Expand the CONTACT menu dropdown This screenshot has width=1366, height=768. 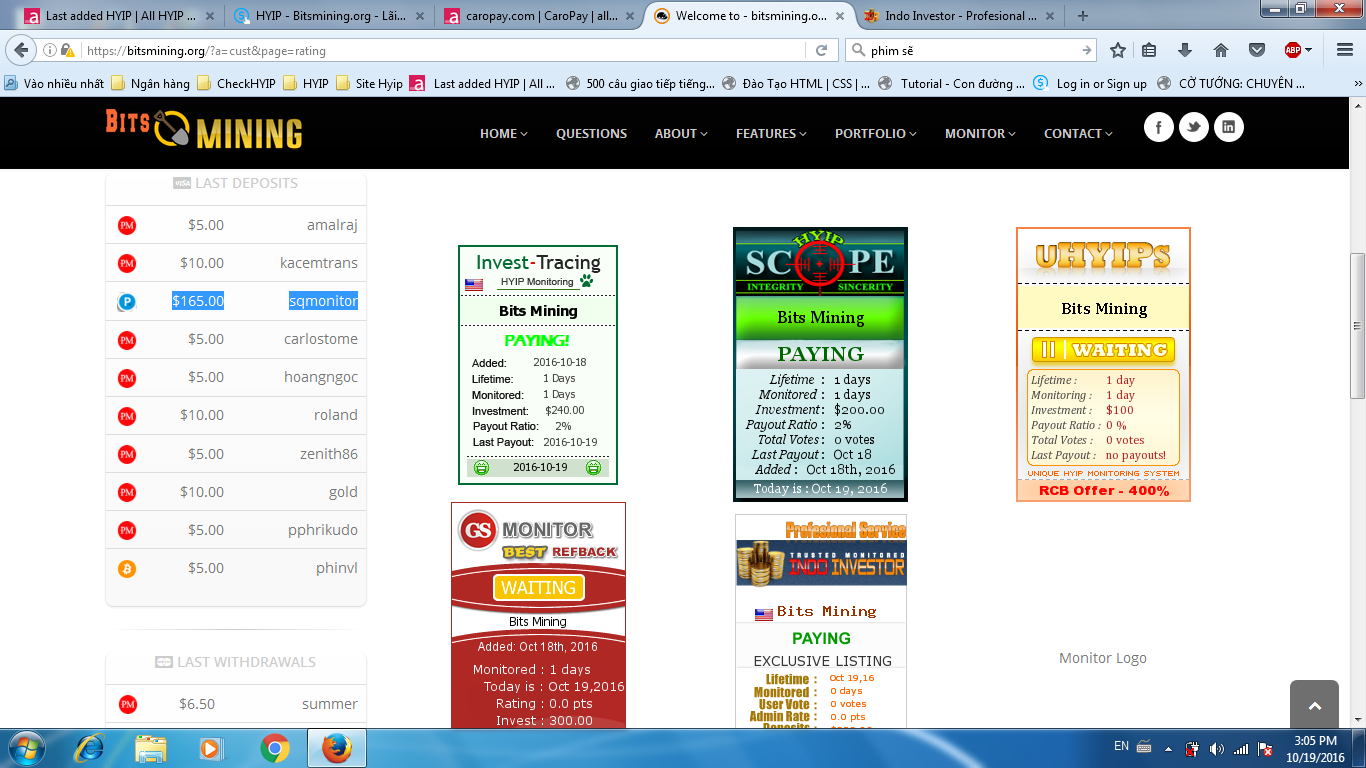coord(1079,133)
